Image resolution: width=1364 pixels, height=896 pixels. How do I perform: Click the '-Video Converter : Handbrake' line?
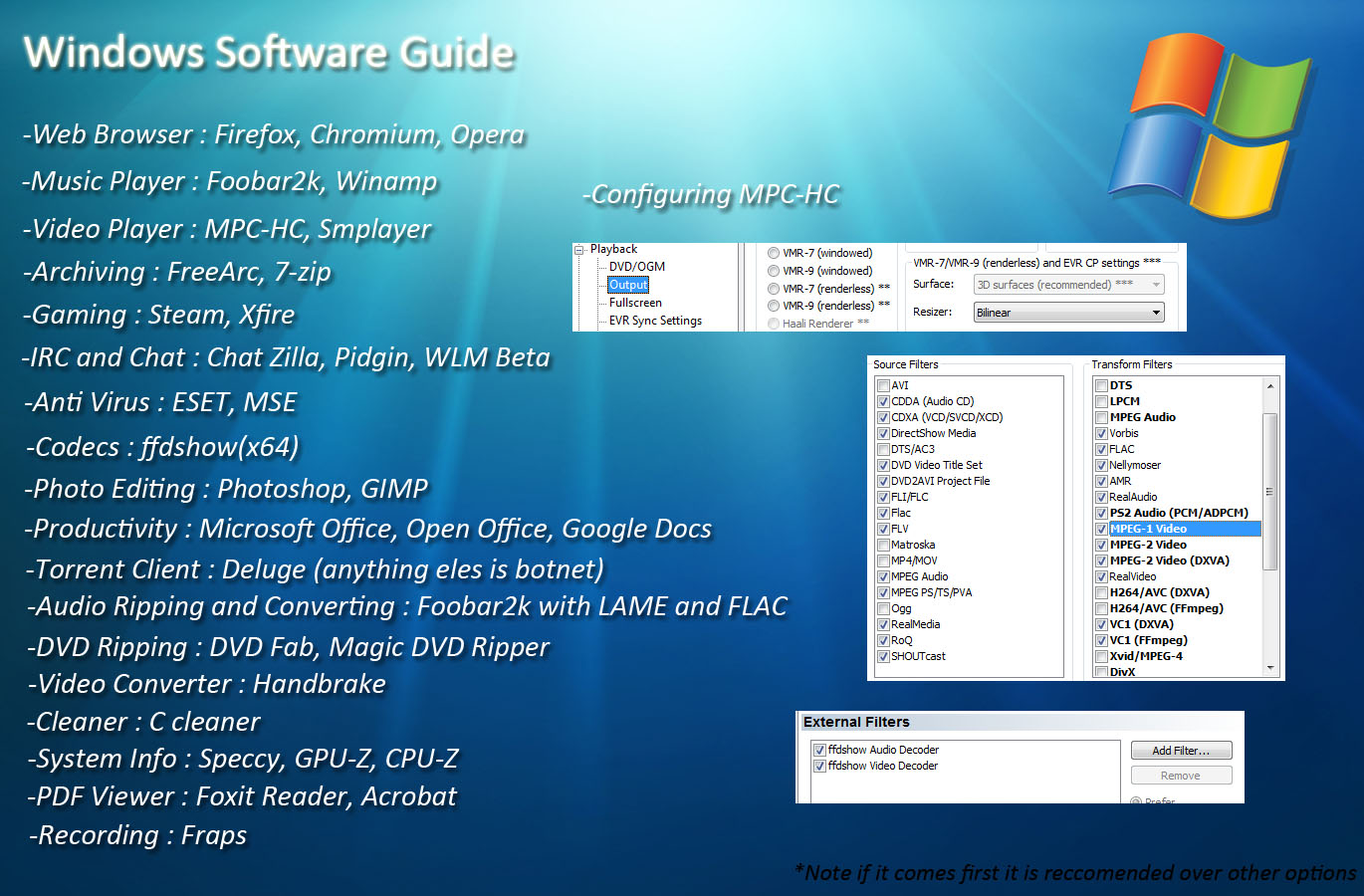tap(206, 685)
